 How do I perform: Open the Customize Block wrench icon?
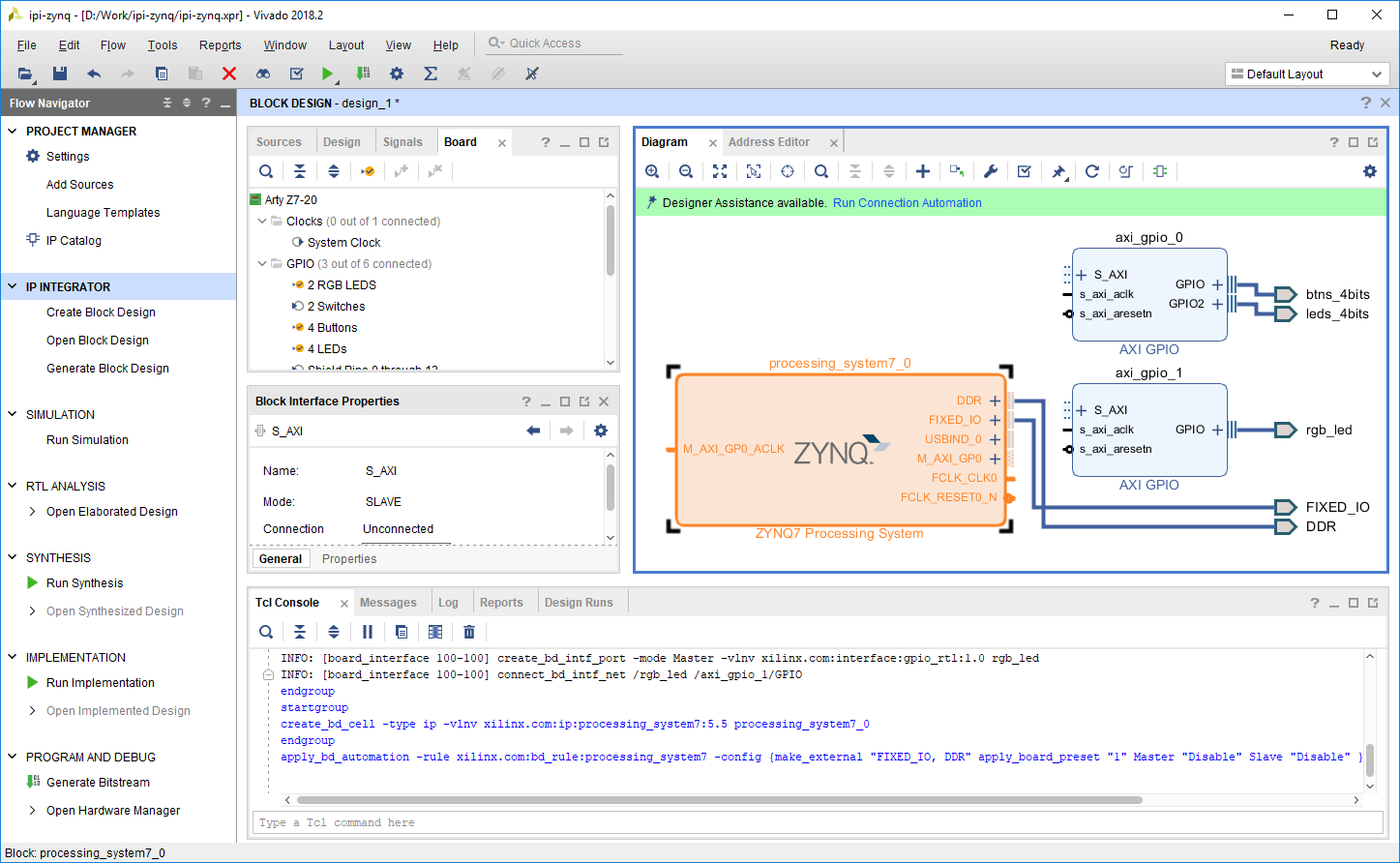pos(991,171)
